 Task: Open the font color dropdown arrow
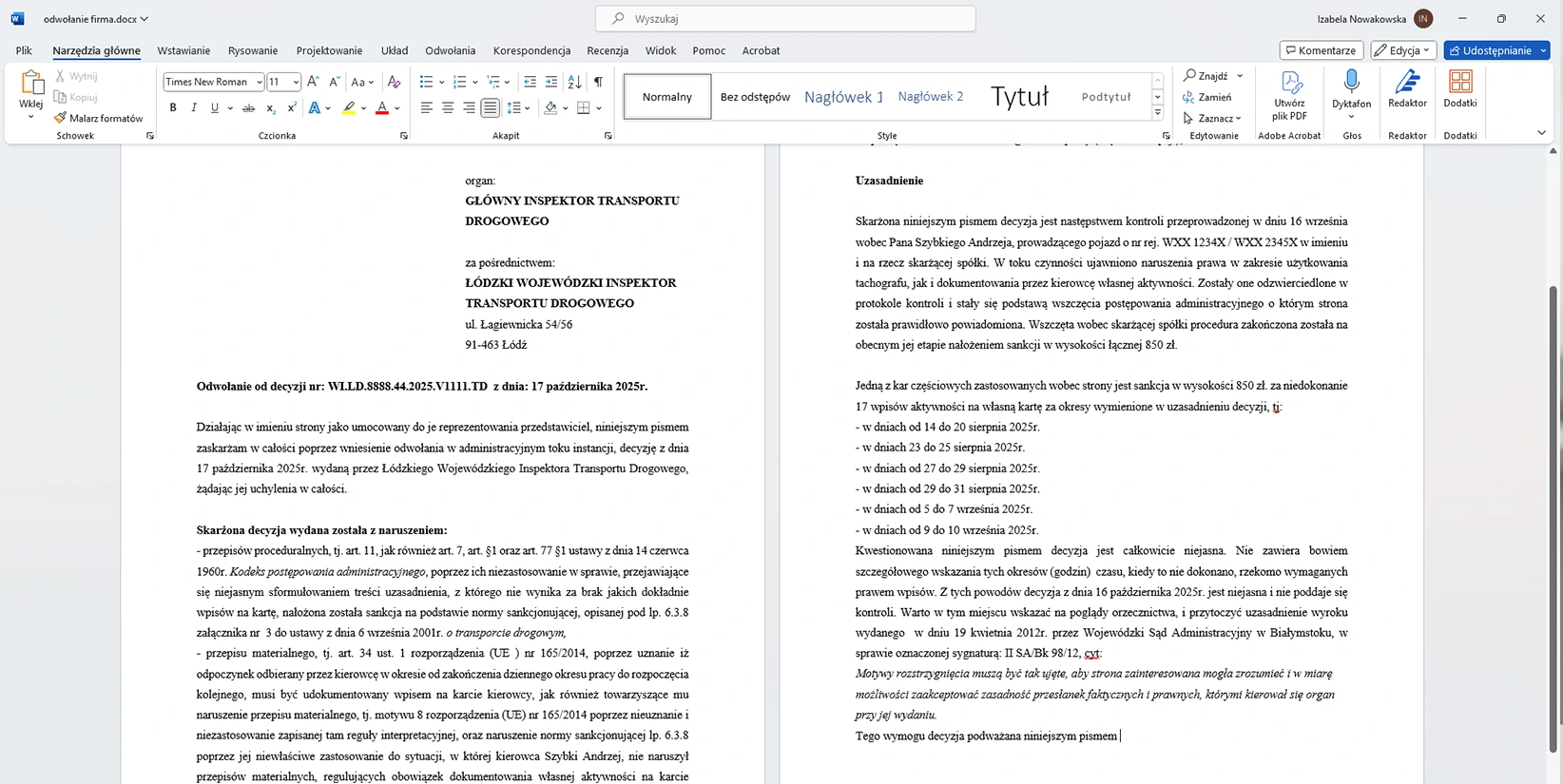point(397,108)
